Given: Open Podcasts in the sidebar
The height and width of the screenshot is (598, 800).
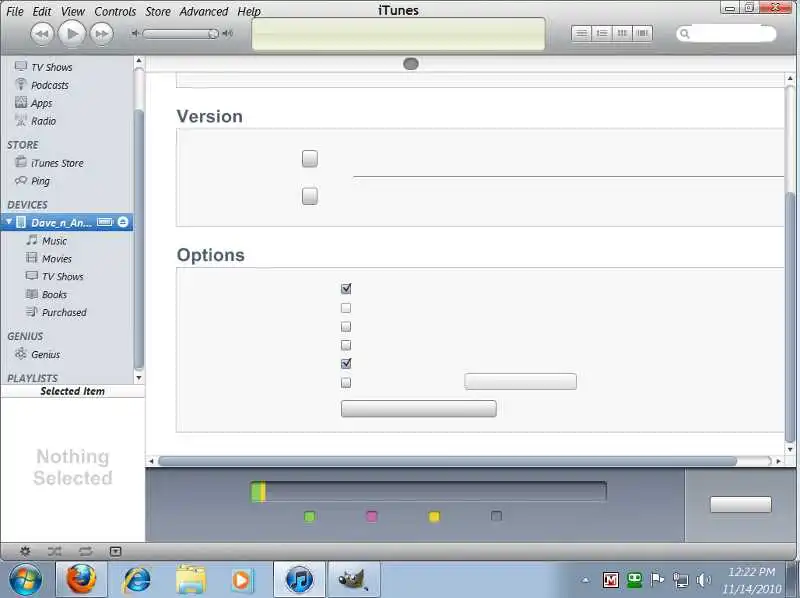Looking at the screenshot, I should coord(49,85).
